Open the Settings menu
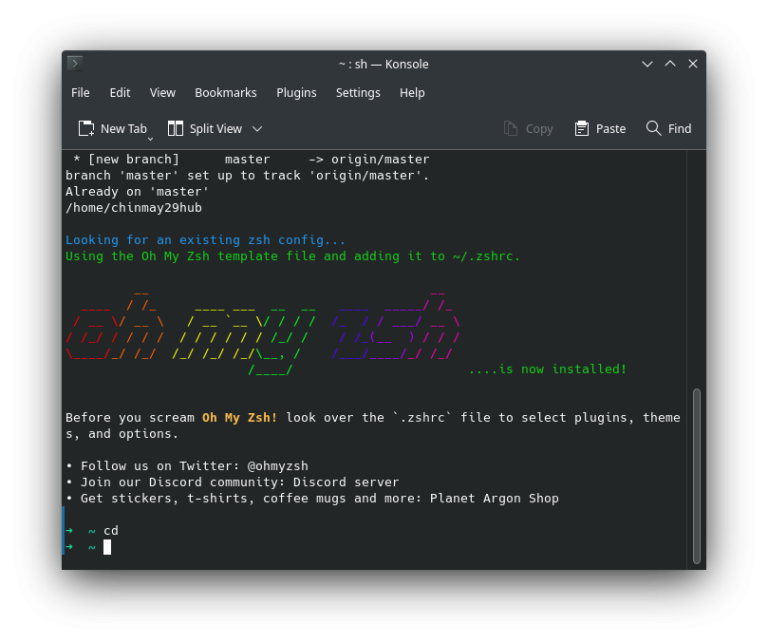Viewport: 768px width, 643px height. click(358, 93)
